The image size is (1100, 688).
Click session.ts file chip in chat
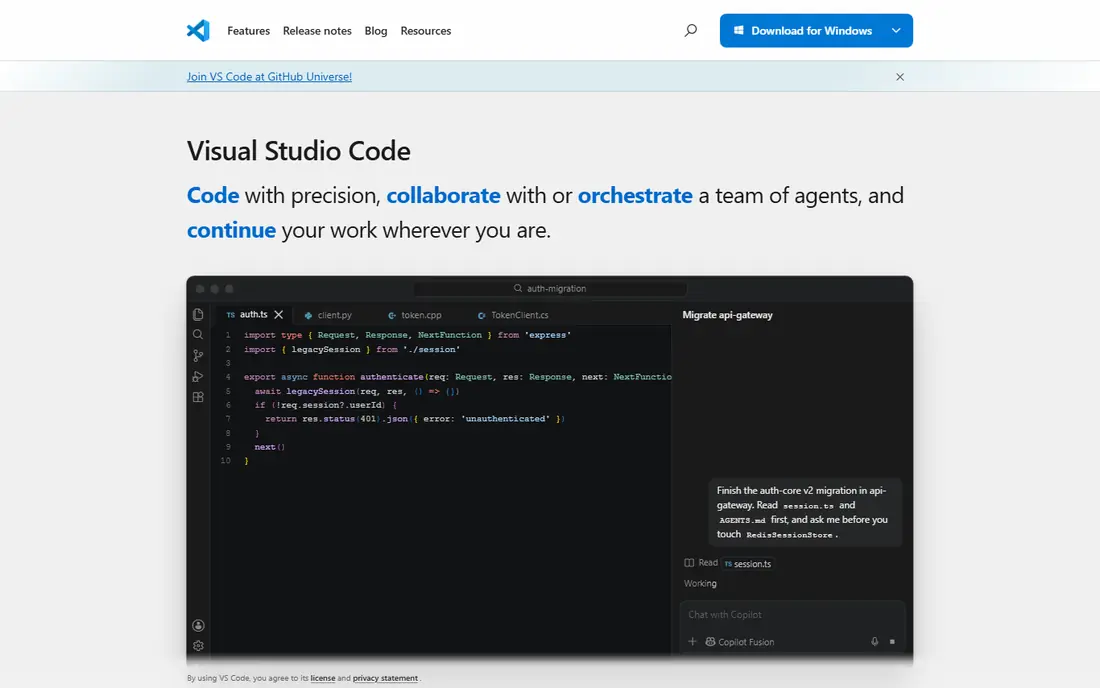[x=748, y=563]
